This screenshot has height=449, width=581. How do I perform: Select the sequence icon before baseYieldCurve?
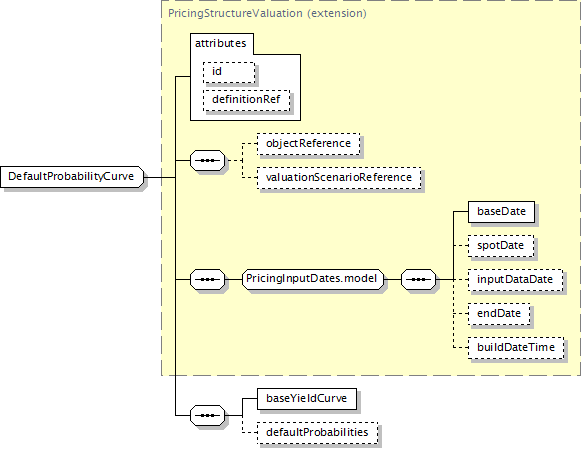208,415
